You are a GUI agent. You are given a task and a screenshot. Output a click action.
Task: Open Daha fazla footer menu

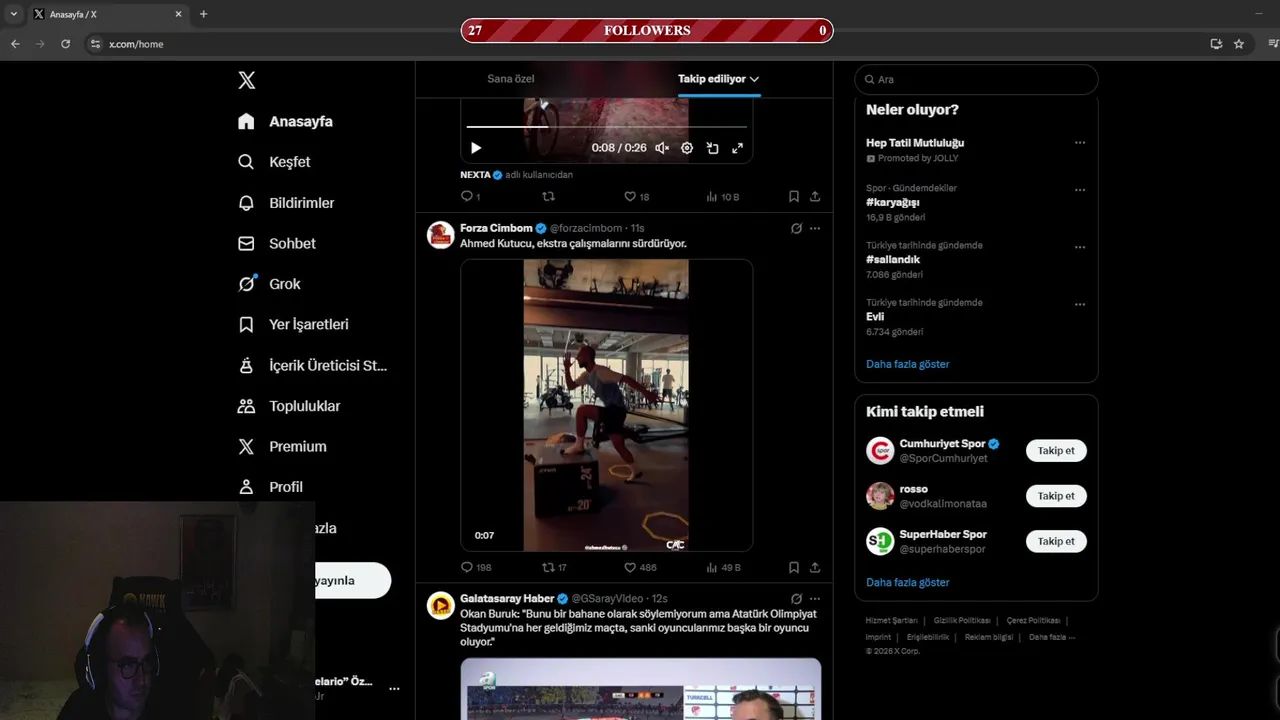coord(1052,637)
